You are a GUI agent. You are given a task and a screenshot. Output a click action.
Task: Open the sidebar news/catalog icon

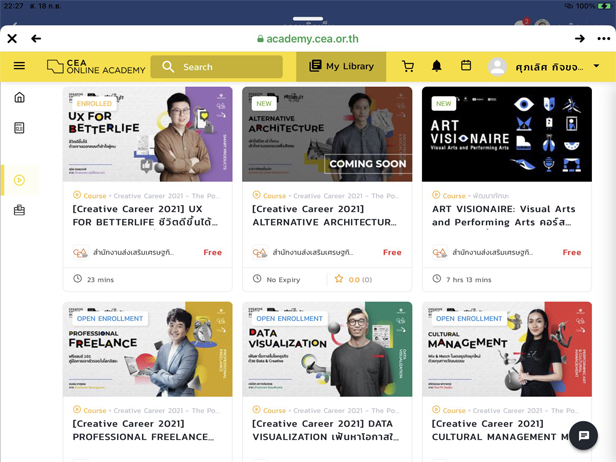point(19,128)
